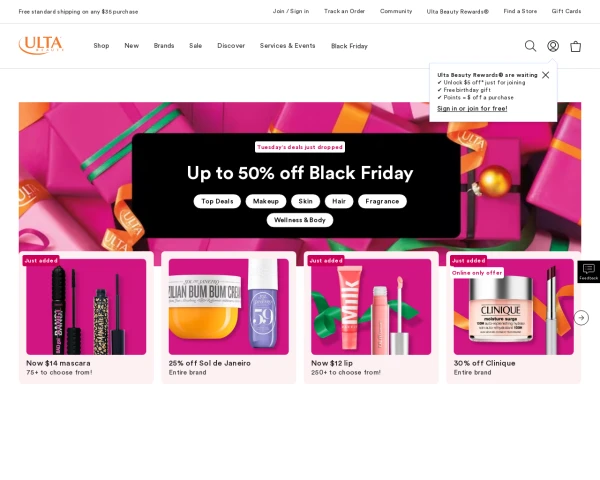This screenshot has height=480, width=600.
Task: Choose the Wellness & Body pill
Action: point(300,220)
